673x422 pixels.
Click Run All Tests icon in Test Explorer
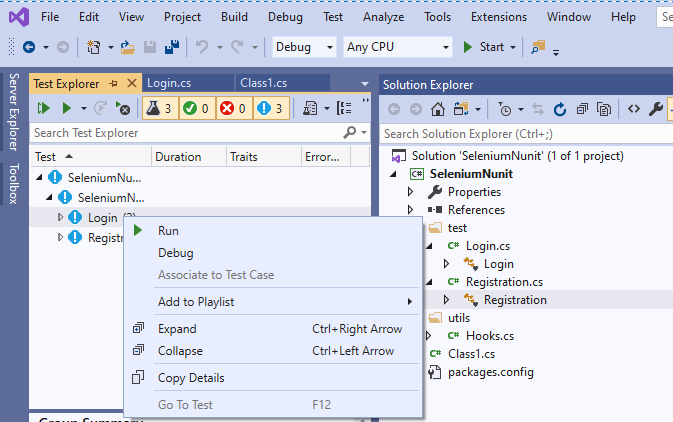pyautogui.click(x=43, y=108)
